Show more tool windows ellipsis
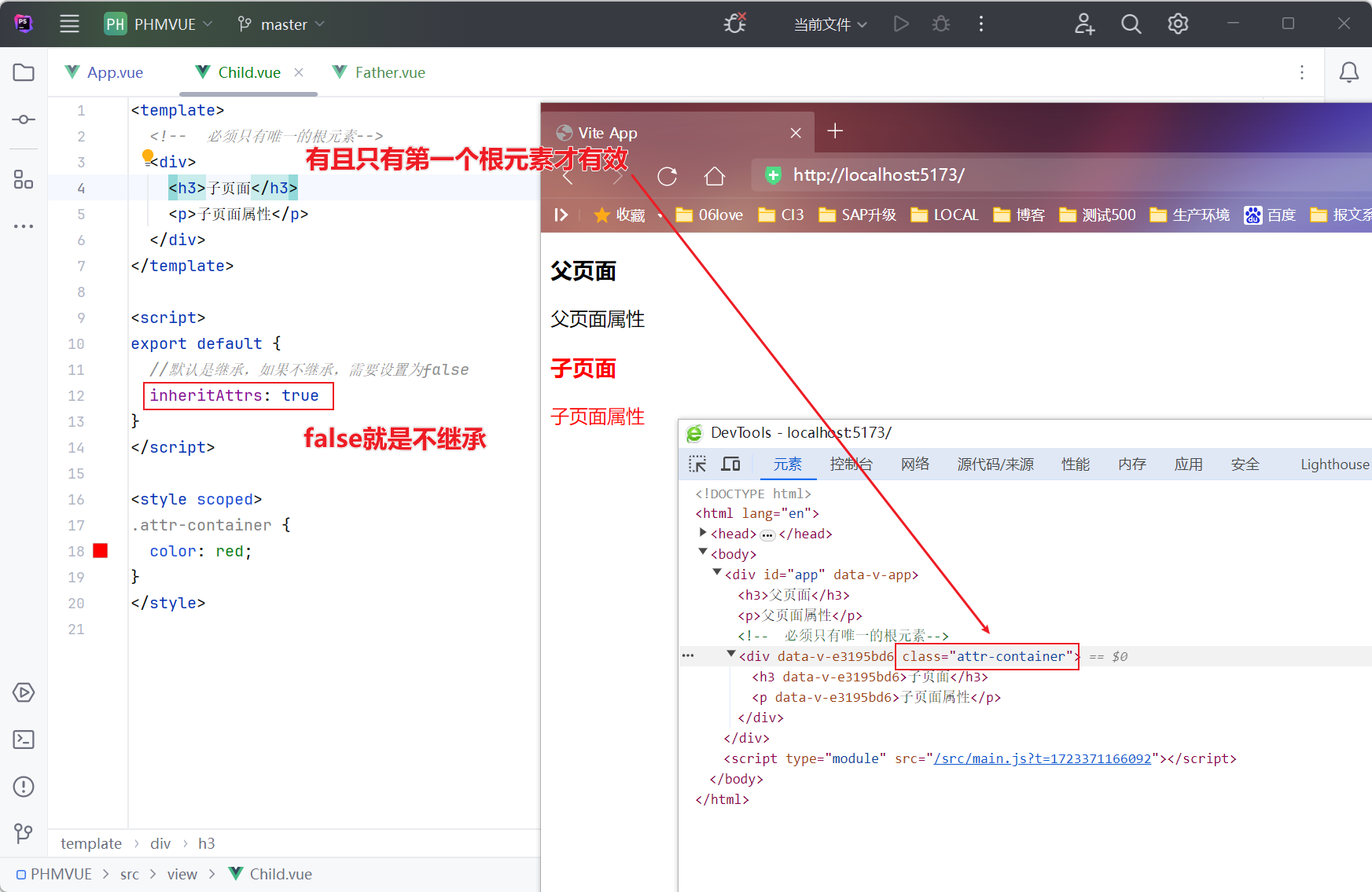The width and height of the screenshot is (1372, 892). [24, 226]
